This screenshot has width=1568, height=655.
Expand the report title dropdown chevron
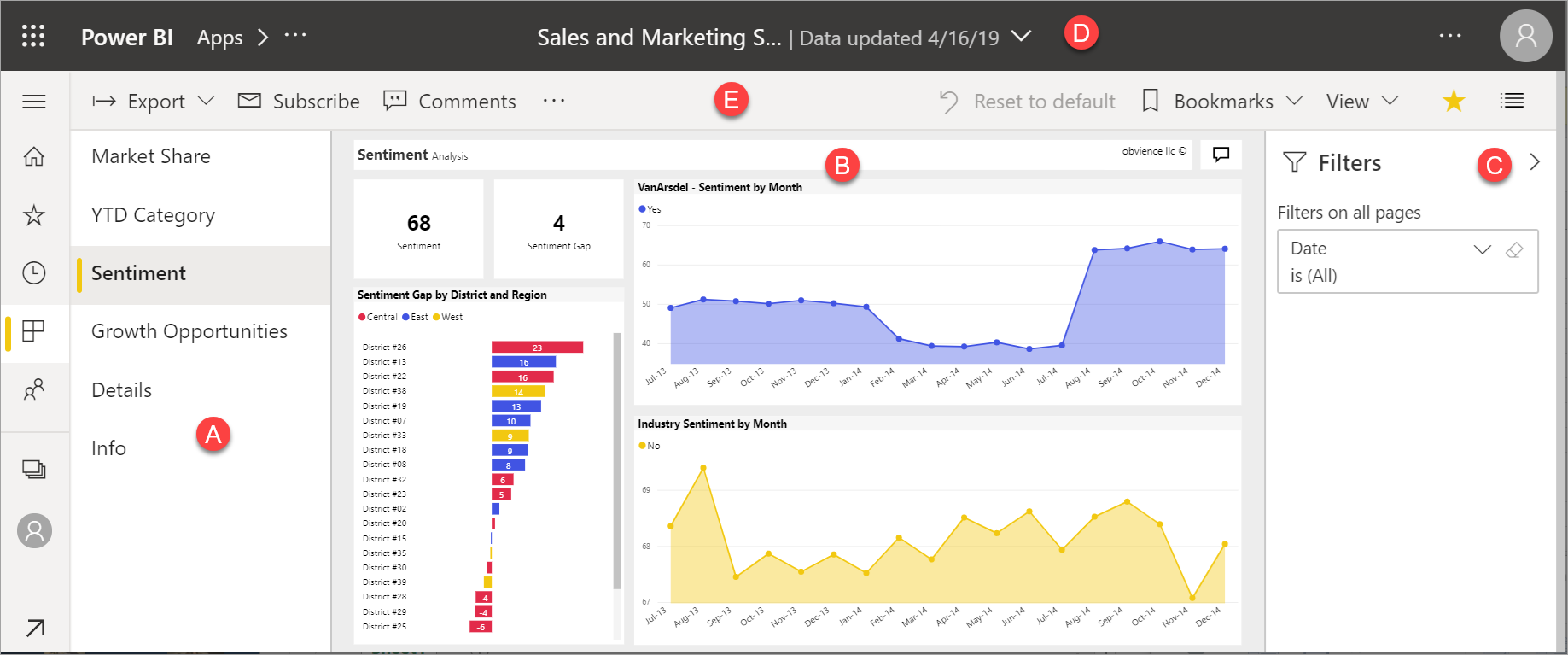(x=1021, y=36)
